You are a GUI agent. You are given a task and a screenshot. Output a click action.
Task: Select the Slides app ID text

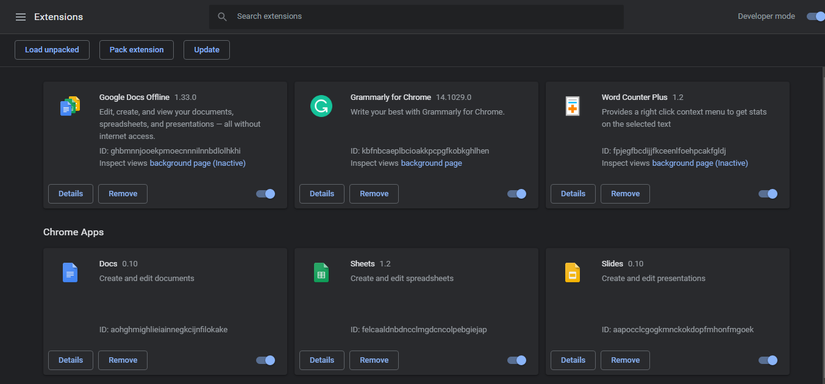click(678, 330)
